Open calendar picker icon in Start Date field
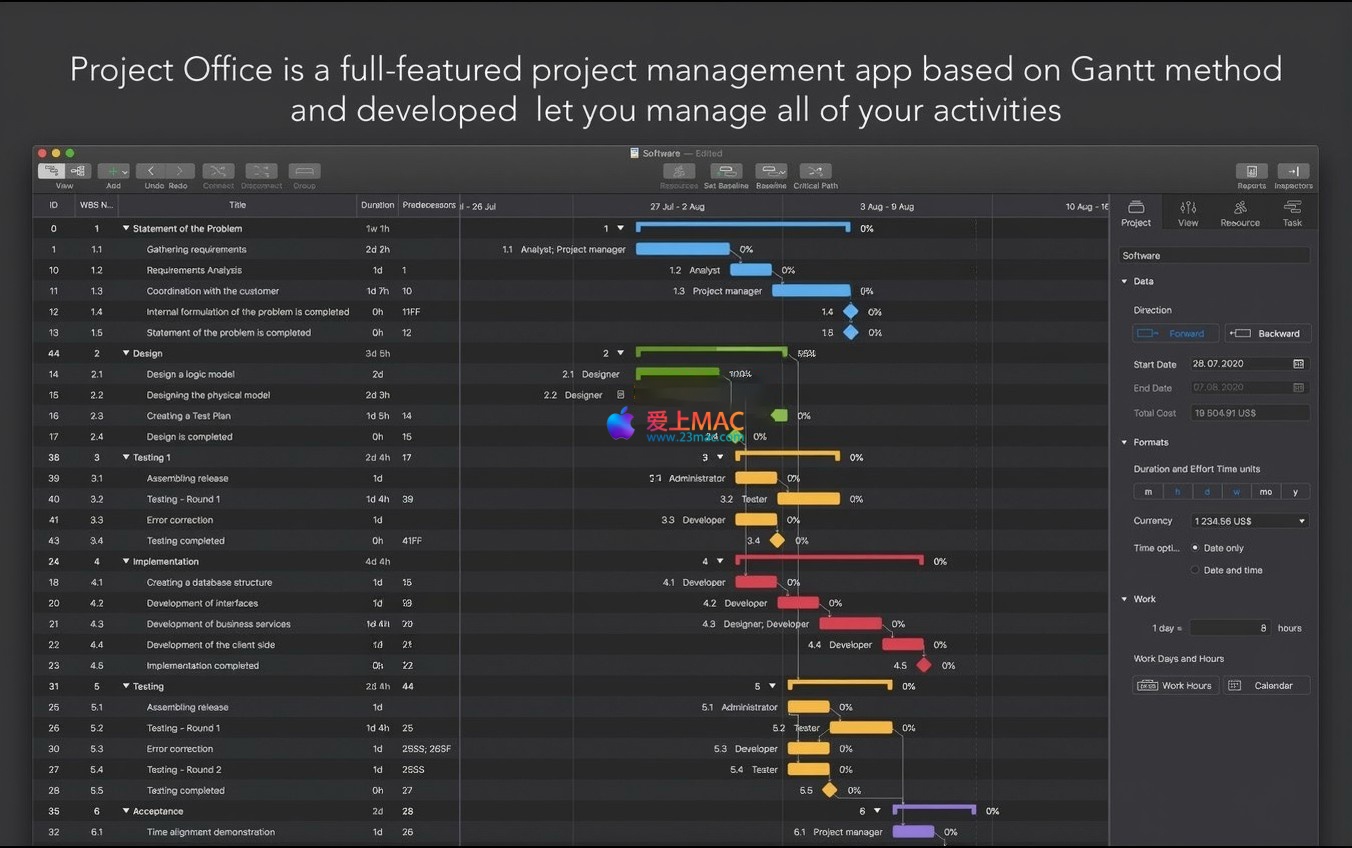Image resolution: width=1352 pixels, height=848 pixels. (x=1298, y=364)
